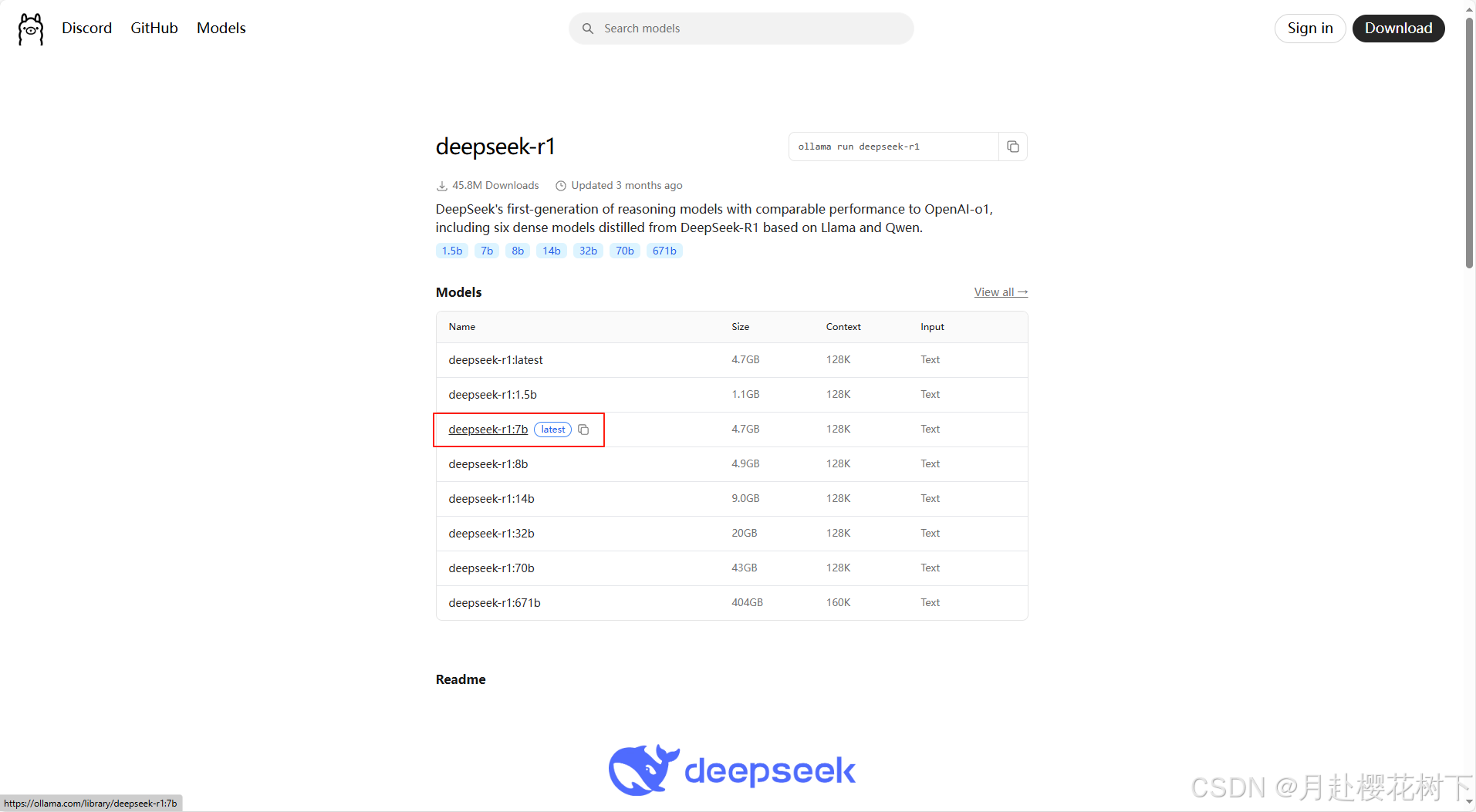Viewport: 1476px width, 812px height.
Task: Select the 70b size tag
Action: click(625, 251)
